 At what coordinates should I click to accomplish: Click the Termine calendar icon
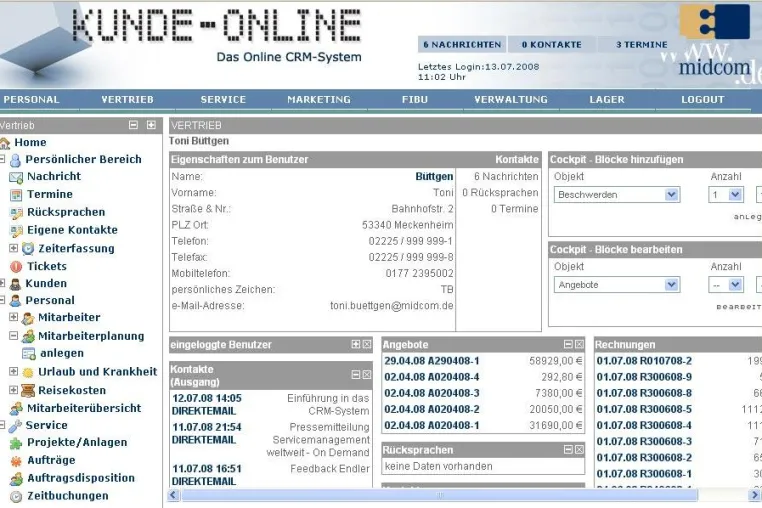click(16, 195)
